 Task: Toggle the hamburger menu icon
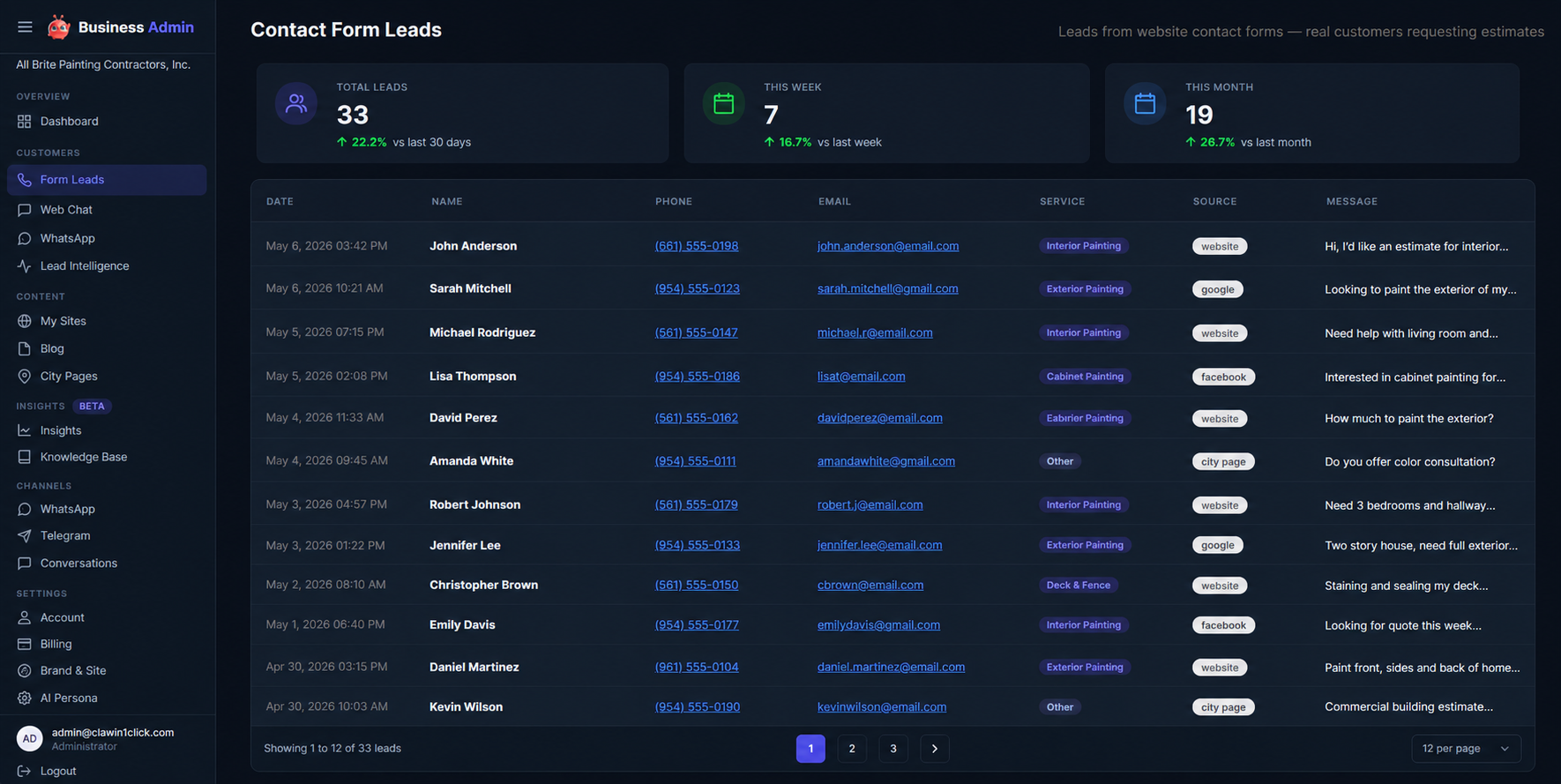(x=25, y=27)
